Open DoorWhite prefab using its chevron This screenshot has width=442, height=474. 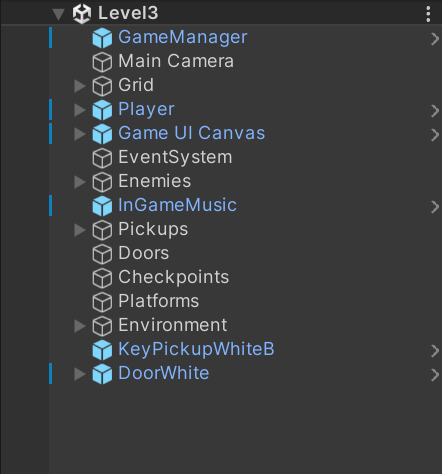tap(434, 375)
